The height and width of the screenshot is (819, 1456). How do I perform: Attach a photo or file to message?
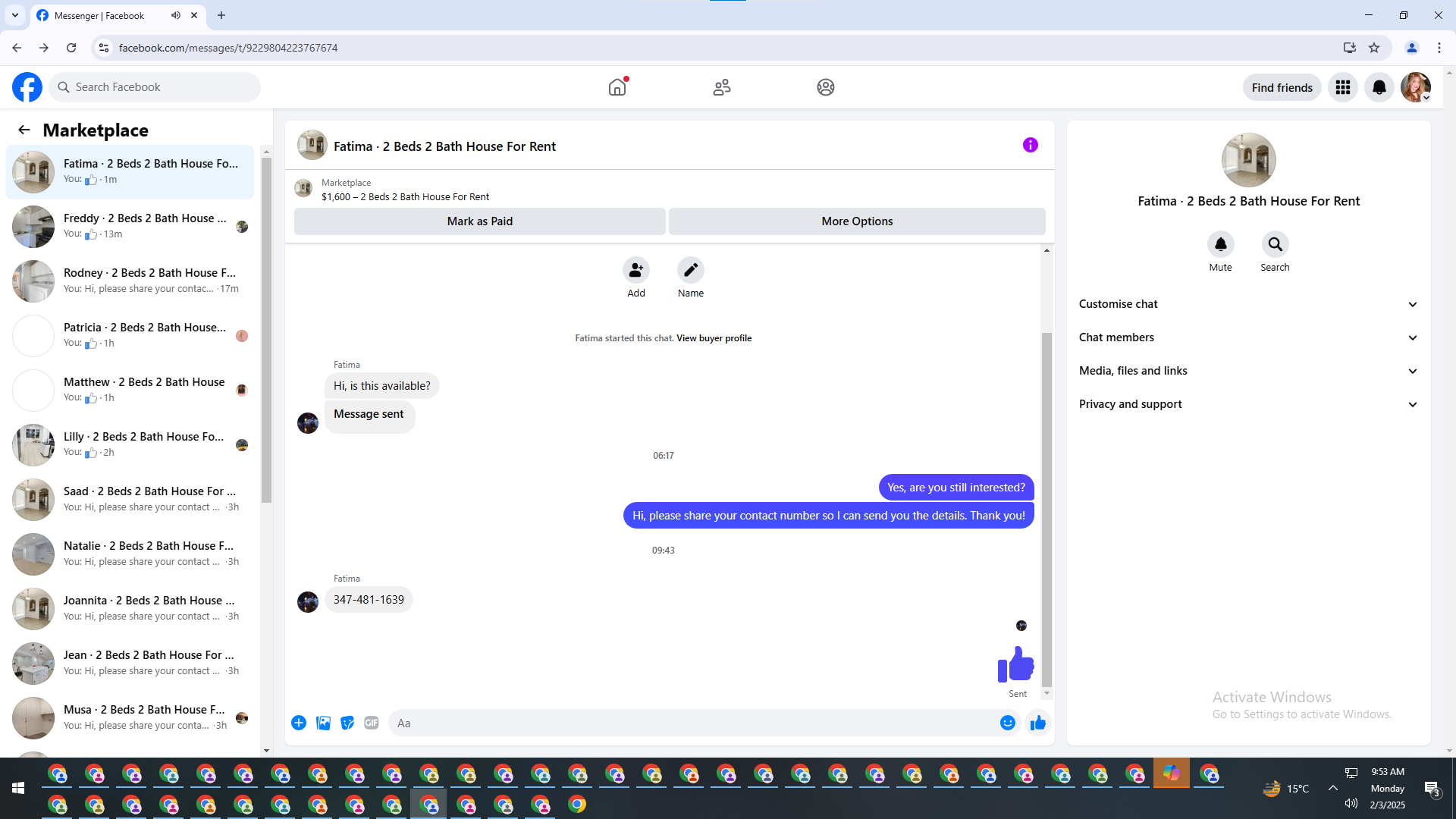323,723
